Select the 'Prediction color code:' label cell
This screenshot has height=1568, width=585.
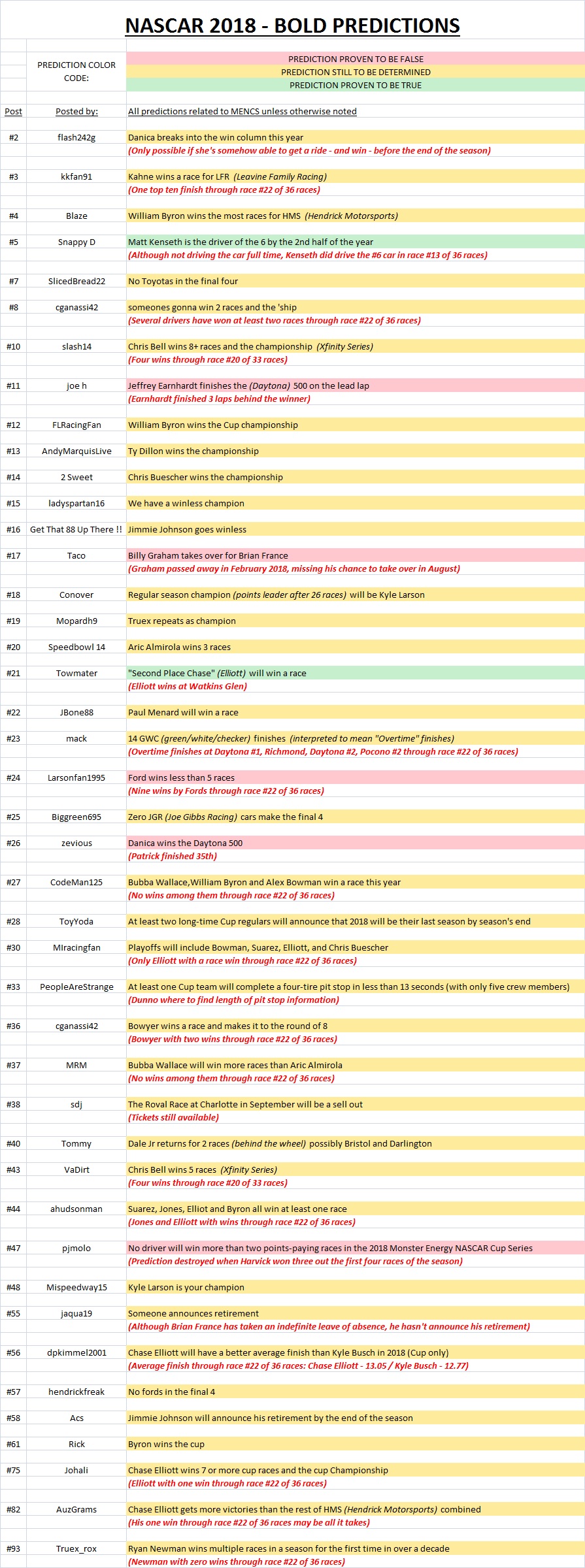pos(76,71)
